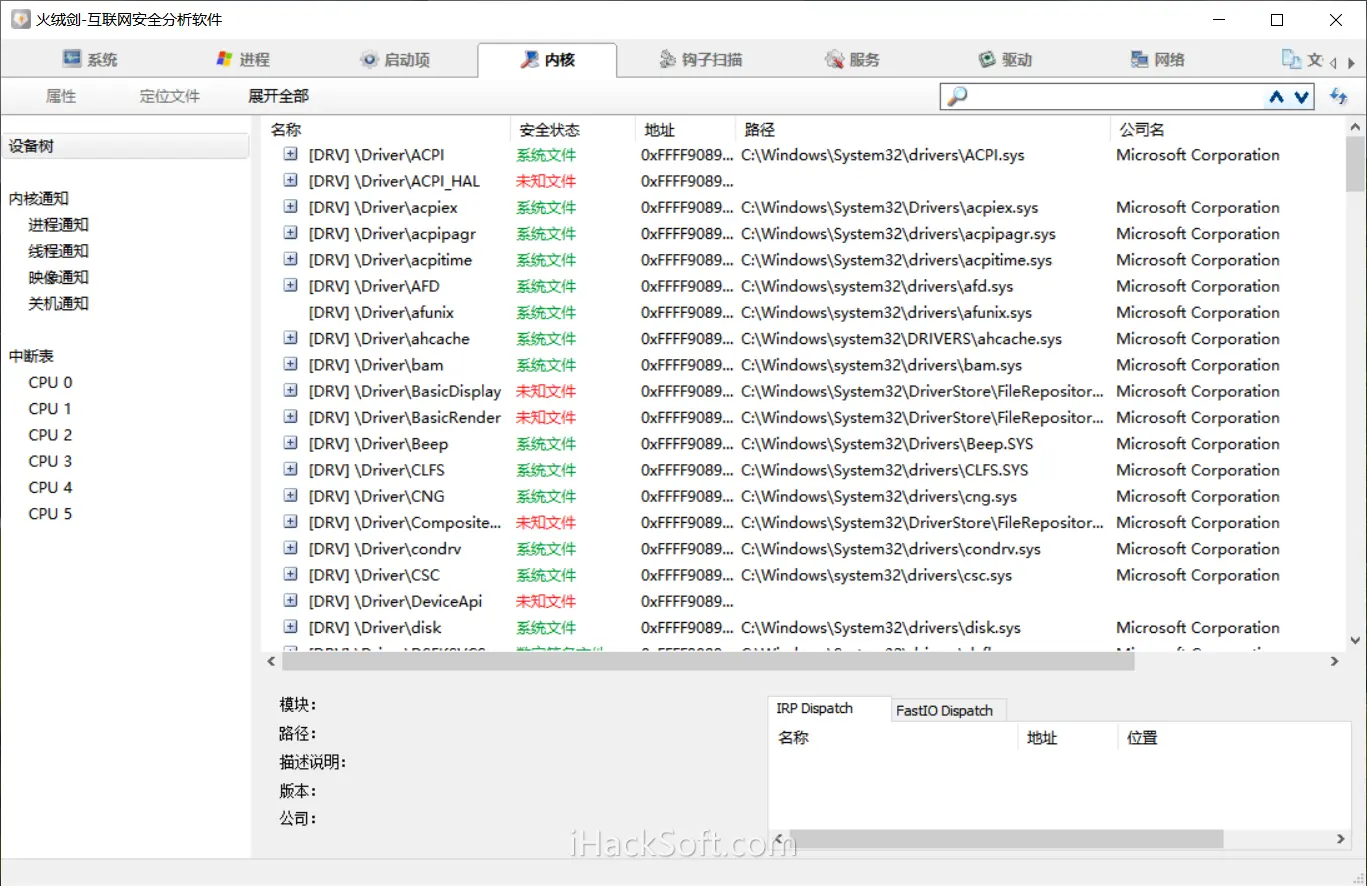This screenshot has height=886, width=1367.
Task: Click the search magnifier icon
Action: pyautogui.click(x=957, y=97)
